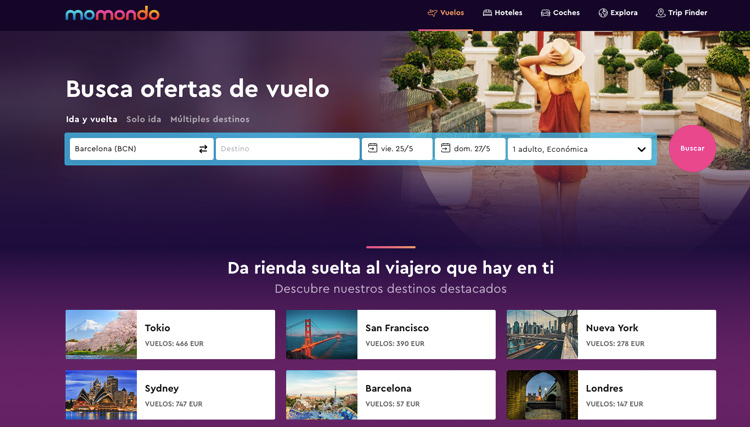750x427 pixels.
Task: Click the globe icon beside Explora
Action: [x=603, y=13]
